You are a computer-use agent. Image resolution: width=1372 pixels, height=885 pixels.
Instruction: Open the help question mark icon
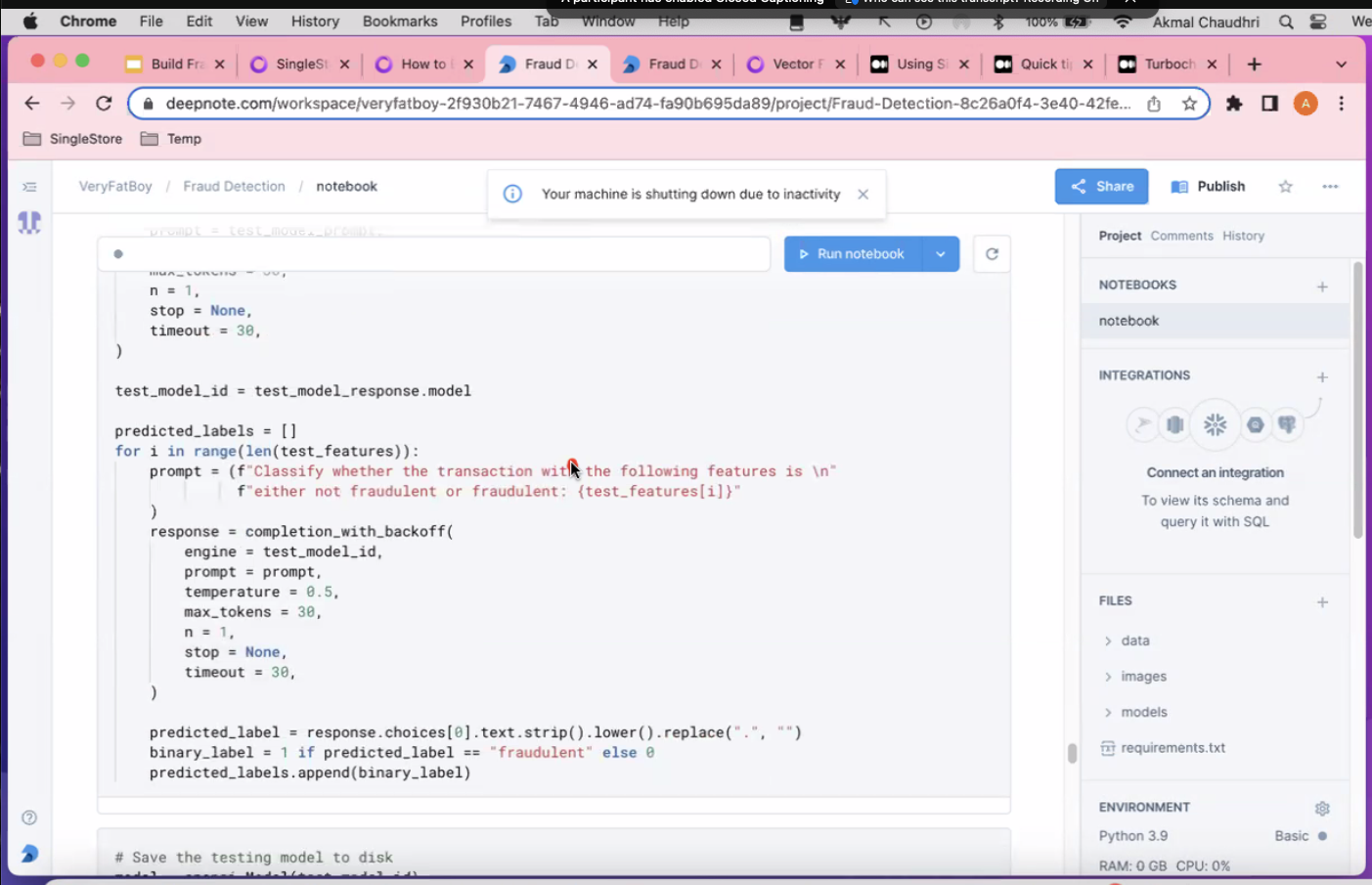click(x=29, y=818)
